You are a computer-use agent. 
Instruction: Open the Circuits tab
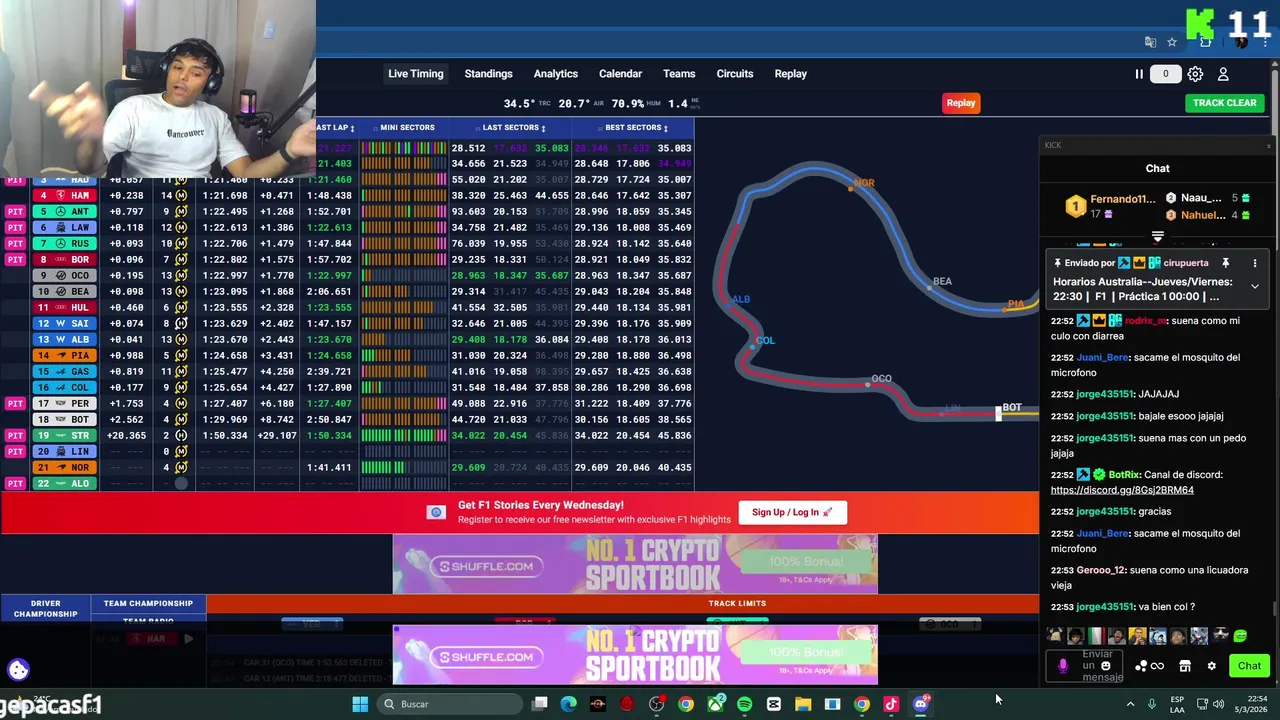pos(734,74)
